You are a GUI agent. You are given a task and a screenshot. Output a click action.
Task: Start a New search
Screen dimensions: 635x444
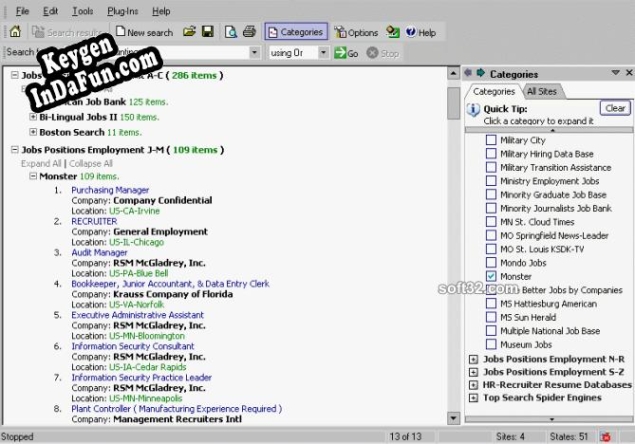click(144, 32)
